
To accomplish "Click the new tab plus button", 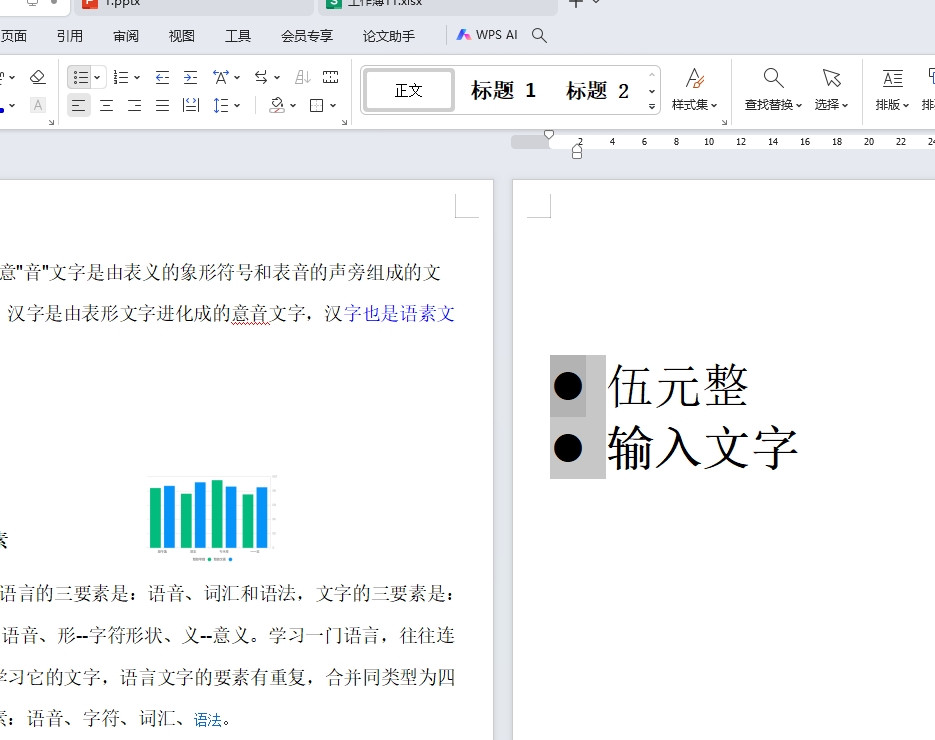I will [x=575, y=4].
